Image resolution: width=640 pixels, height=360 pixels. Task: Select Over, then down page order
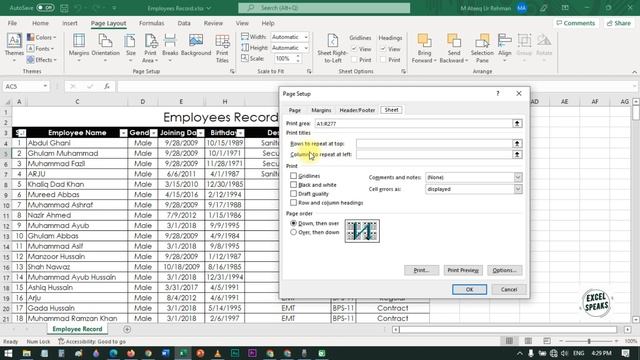pyautogui.click(x=293, y=232)
